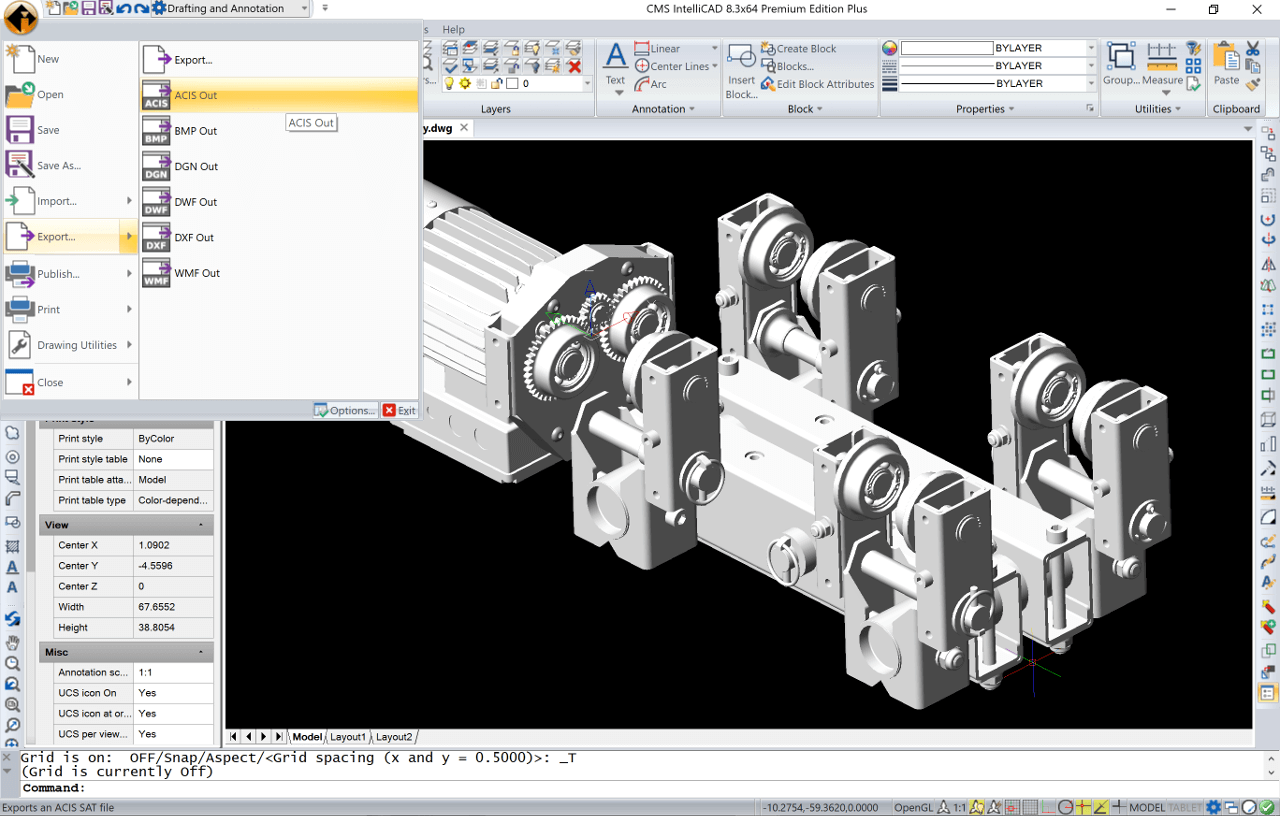Image resolution: width=1280 pixels, height=816 pixels.
Task: Expand the Close submenu
Action: point(70,382)
